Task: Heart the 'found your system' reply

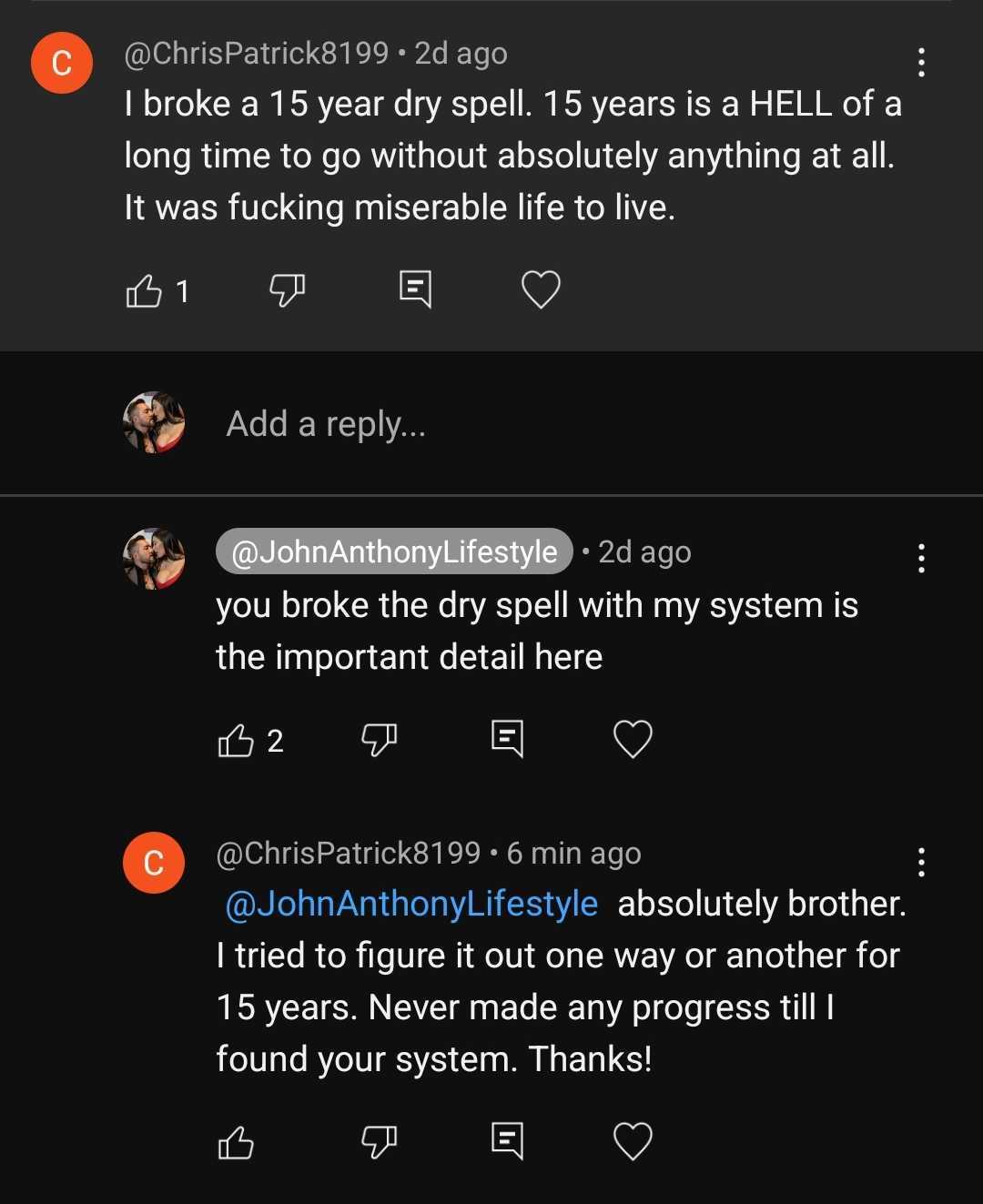Action: [633, 1141]
